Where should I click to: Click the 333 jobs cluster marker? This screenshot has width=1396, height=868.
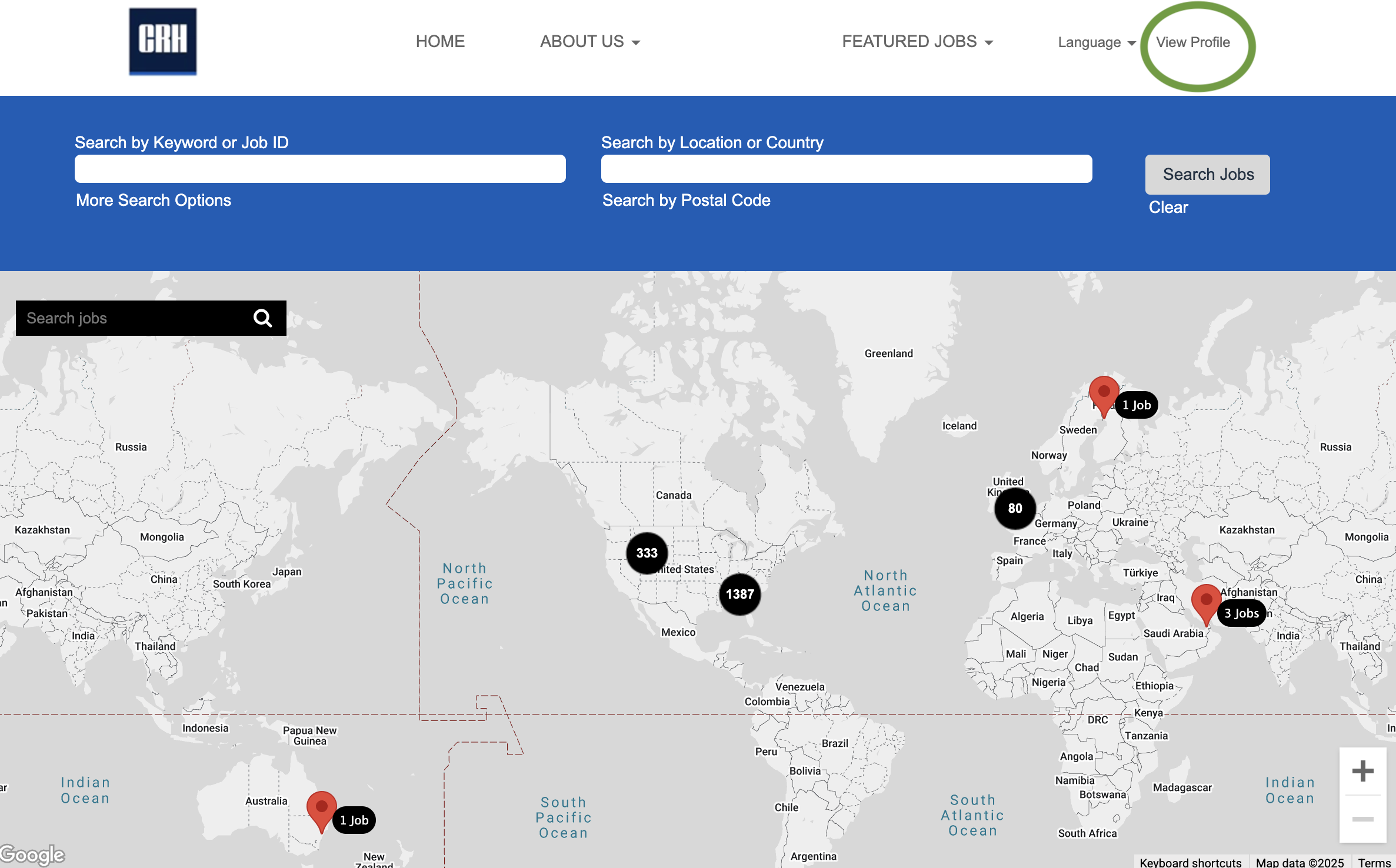click(647, 553)
